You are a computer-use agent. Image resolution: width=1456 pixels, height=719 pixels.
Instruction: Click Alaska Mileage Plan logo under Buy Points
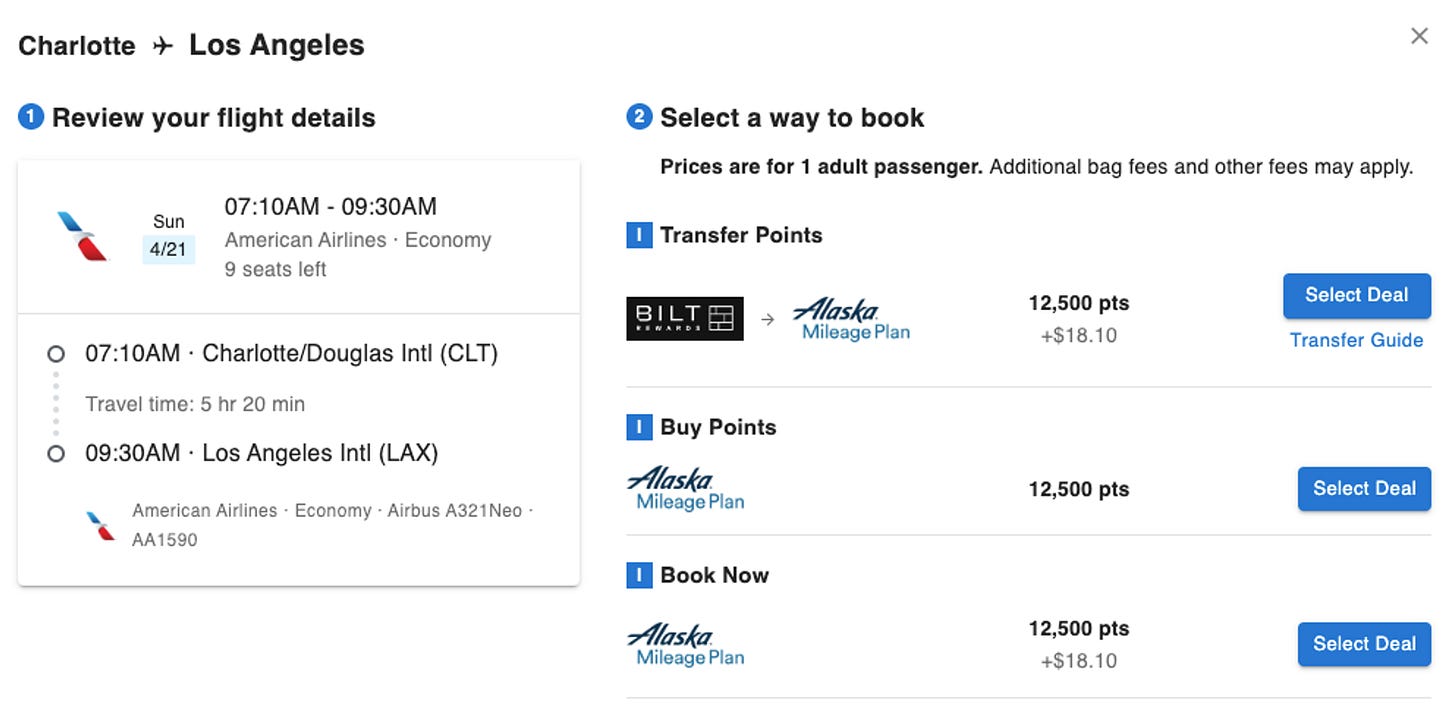pyautogui.click(x=686, y=489)
